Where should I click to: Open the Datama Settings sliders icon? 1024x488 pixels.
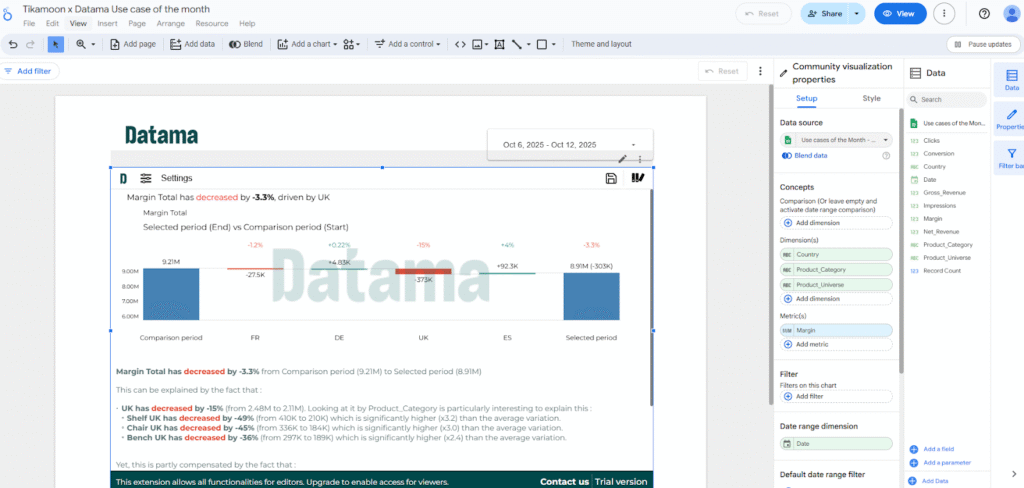click(146, 178)
